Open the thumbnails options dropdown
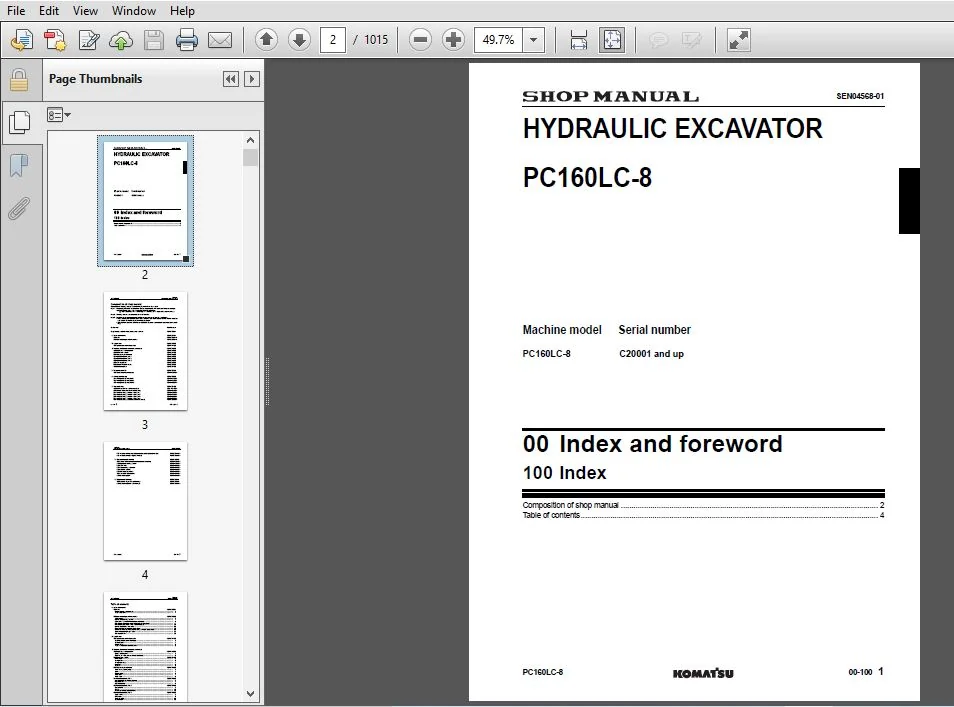The image size is (954, 707). pyautogui.click(x=58, y=114)
